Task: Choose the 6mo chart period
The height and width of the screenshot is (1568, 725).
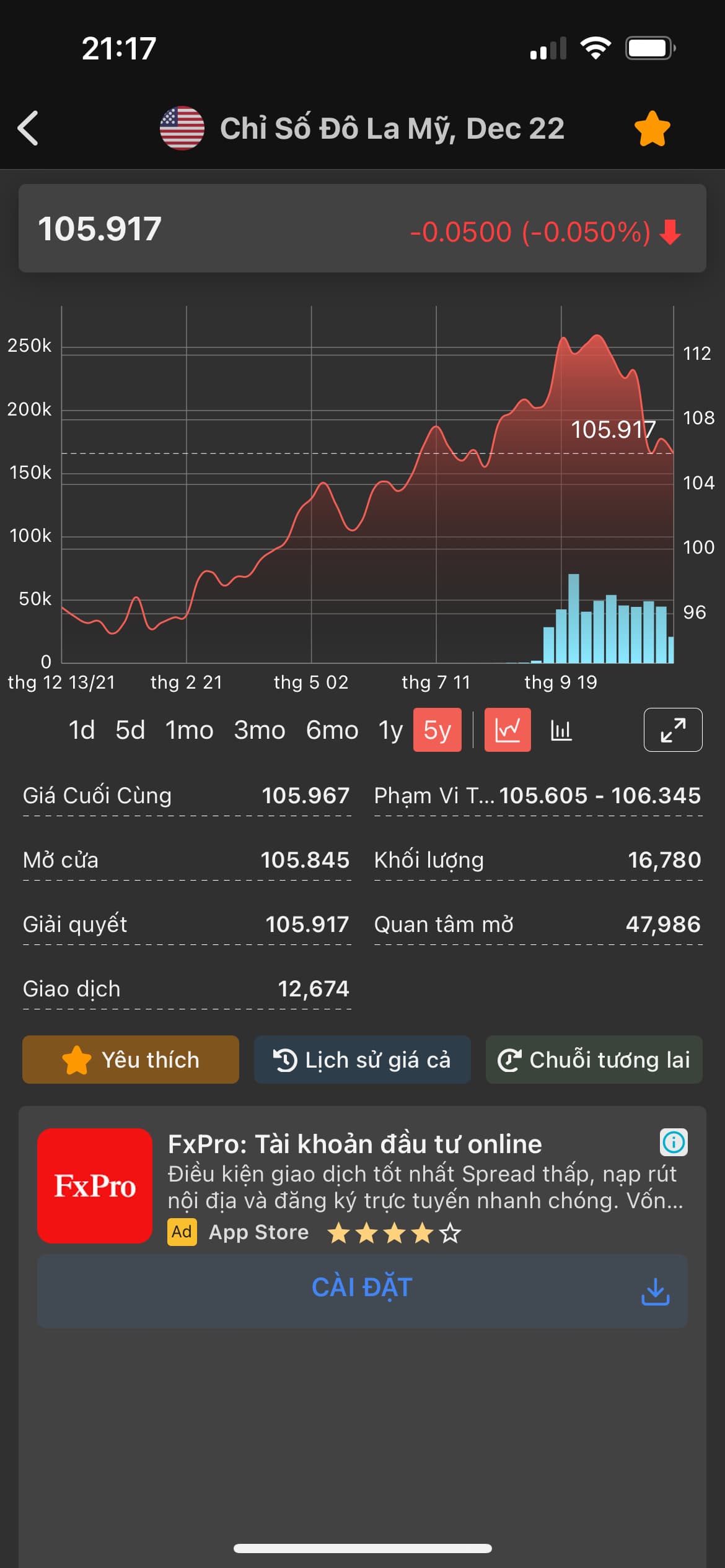Action: 332,730
